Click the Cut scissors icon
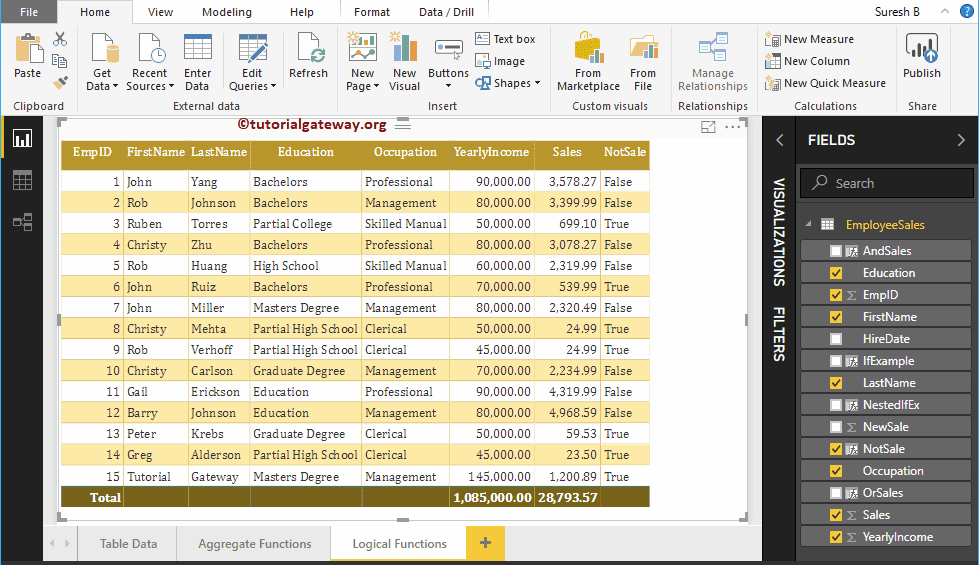 [60, 39]
